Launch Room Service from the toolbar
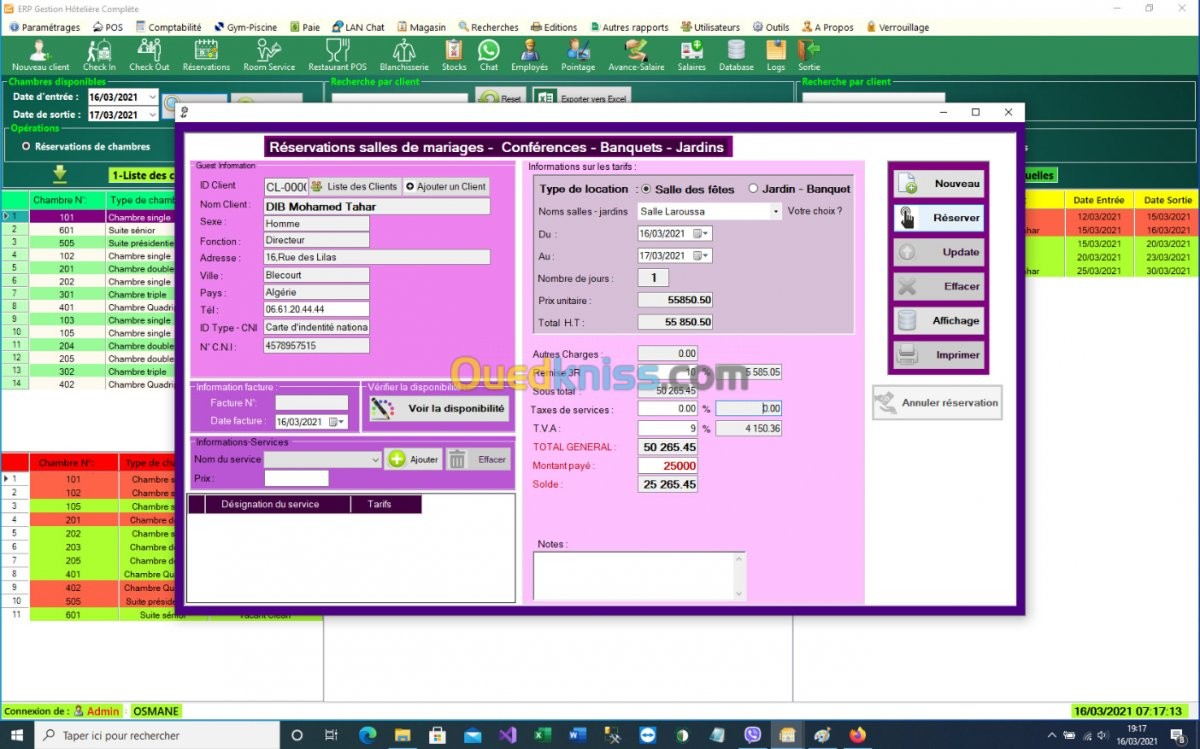The height and width of the screenshot is (749, 1200). (269, 55)
